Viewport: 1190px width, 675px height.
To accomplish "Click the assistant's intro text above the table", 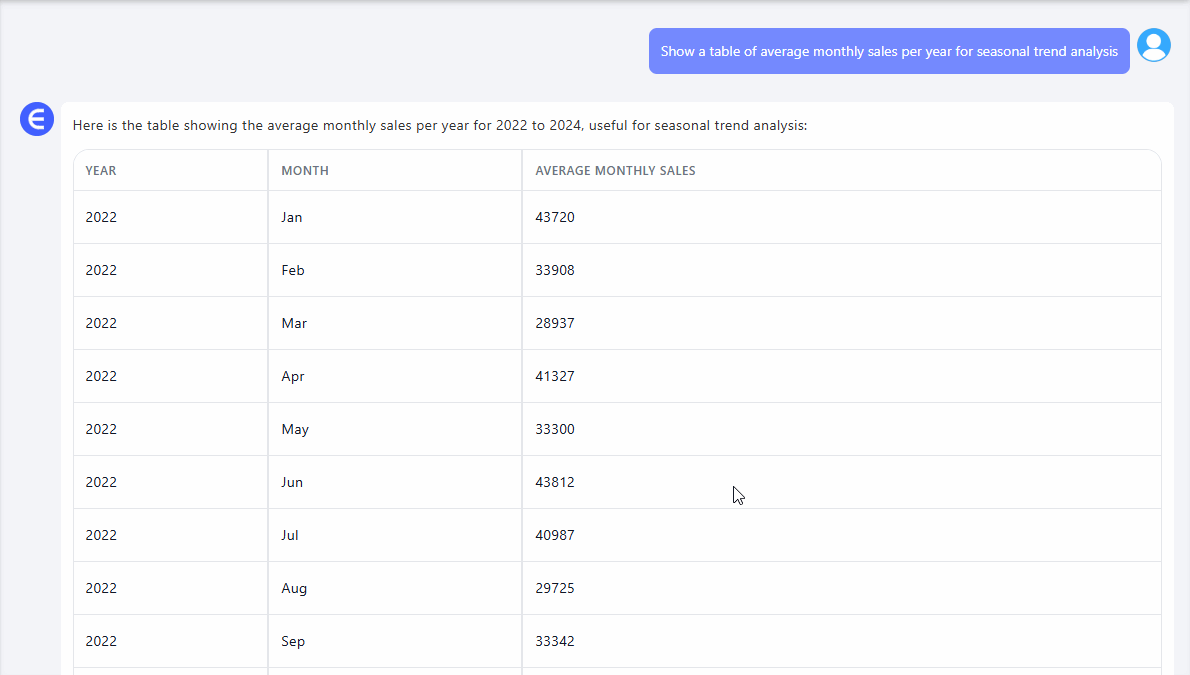I will tap(439, 126).
